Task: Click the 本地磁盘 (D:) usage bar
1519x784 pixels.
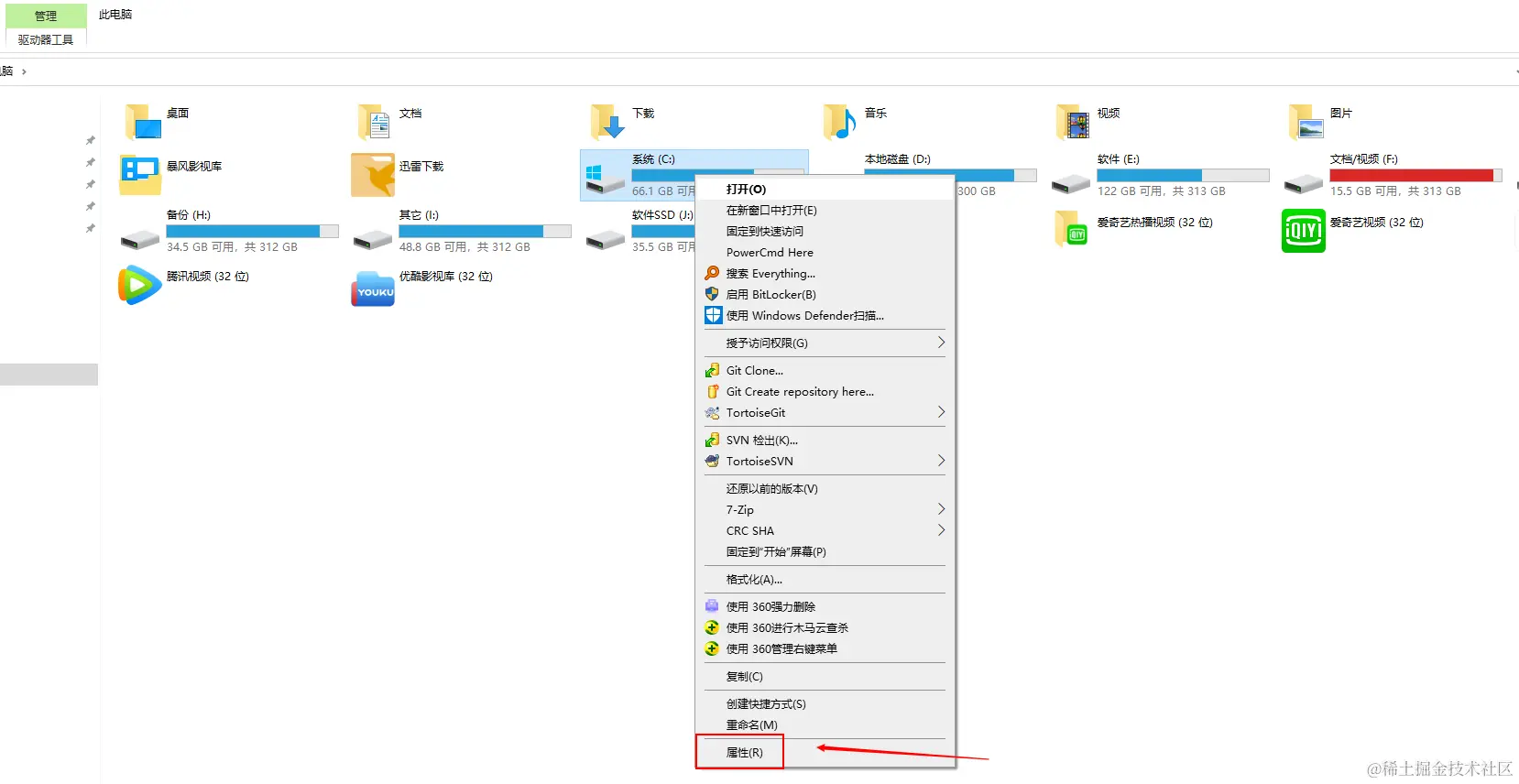Action: [951, 175]
